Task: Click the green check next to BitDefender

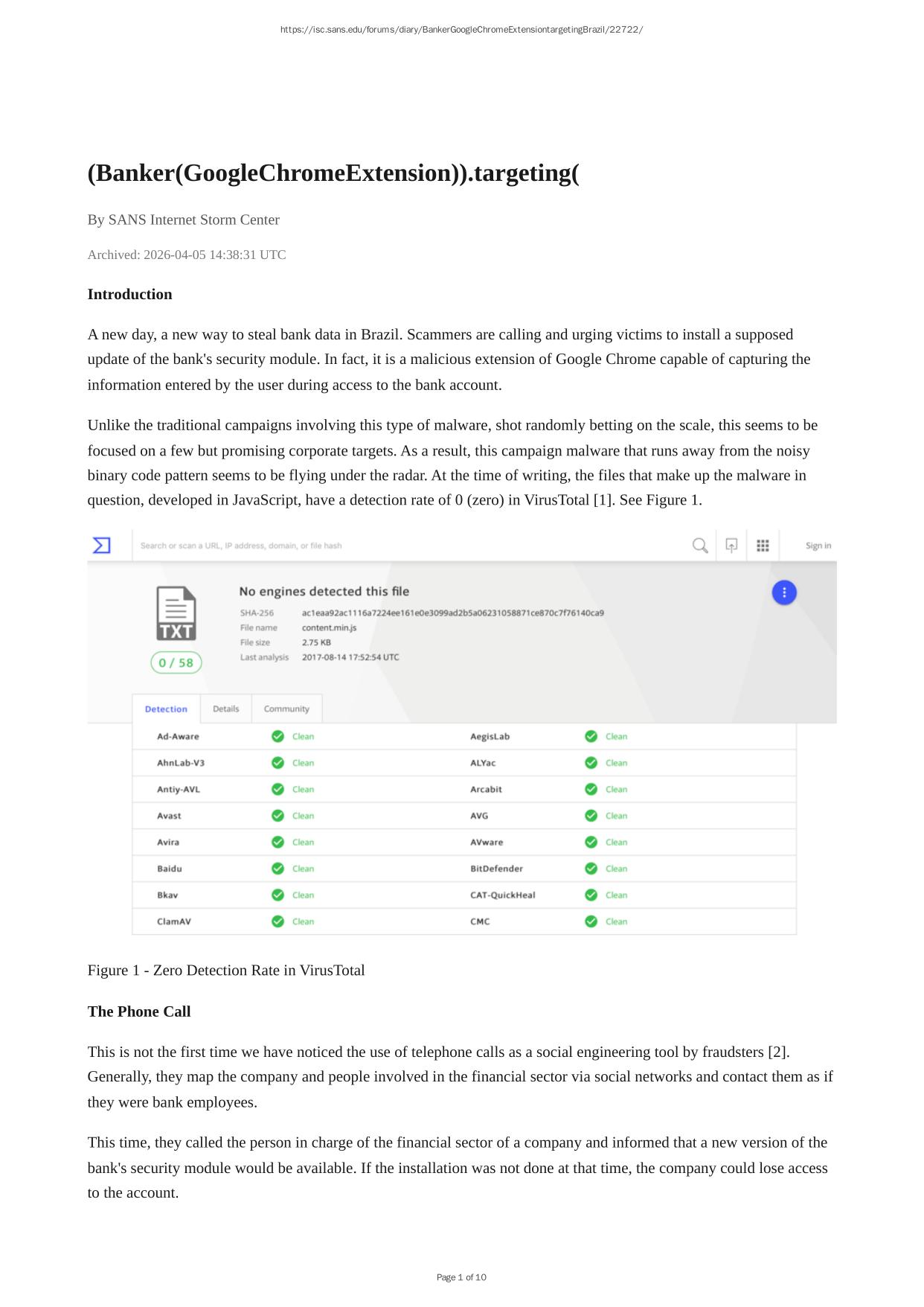Action: click(x=591, y=869)
